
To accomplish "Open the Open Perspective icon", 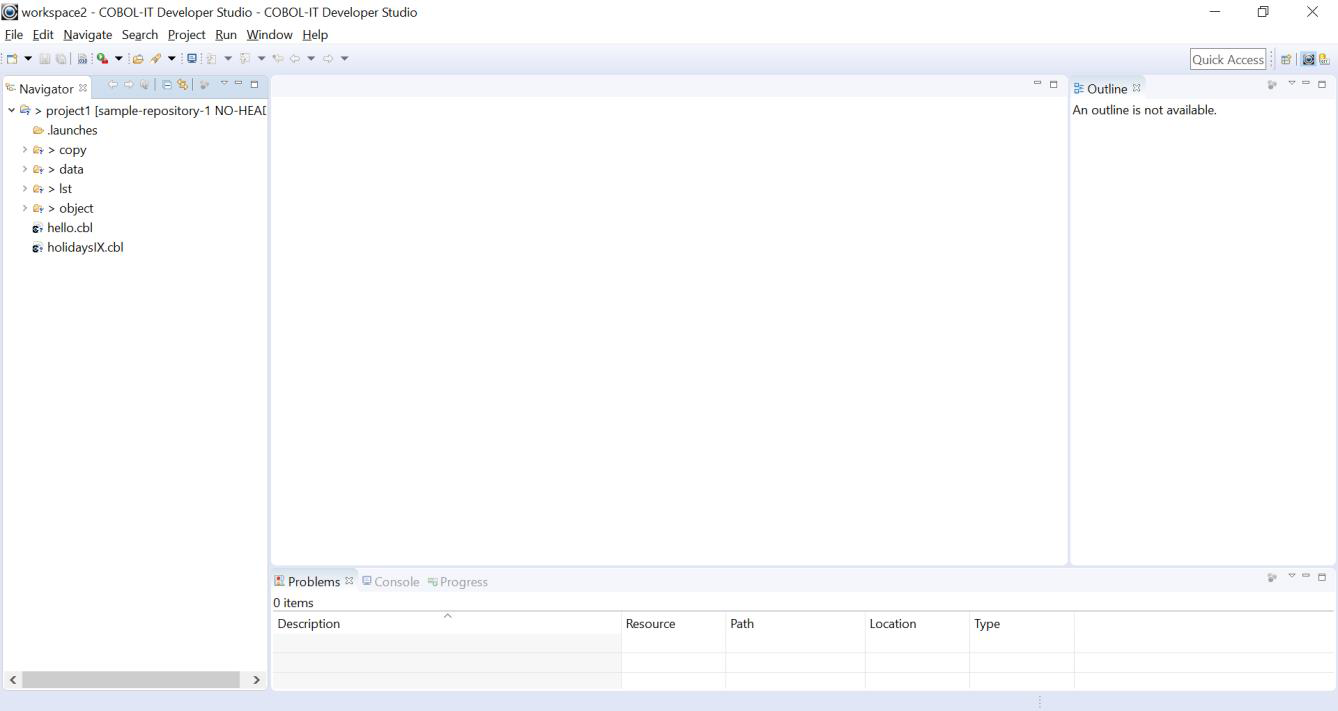I will [x=1286, y=58].
